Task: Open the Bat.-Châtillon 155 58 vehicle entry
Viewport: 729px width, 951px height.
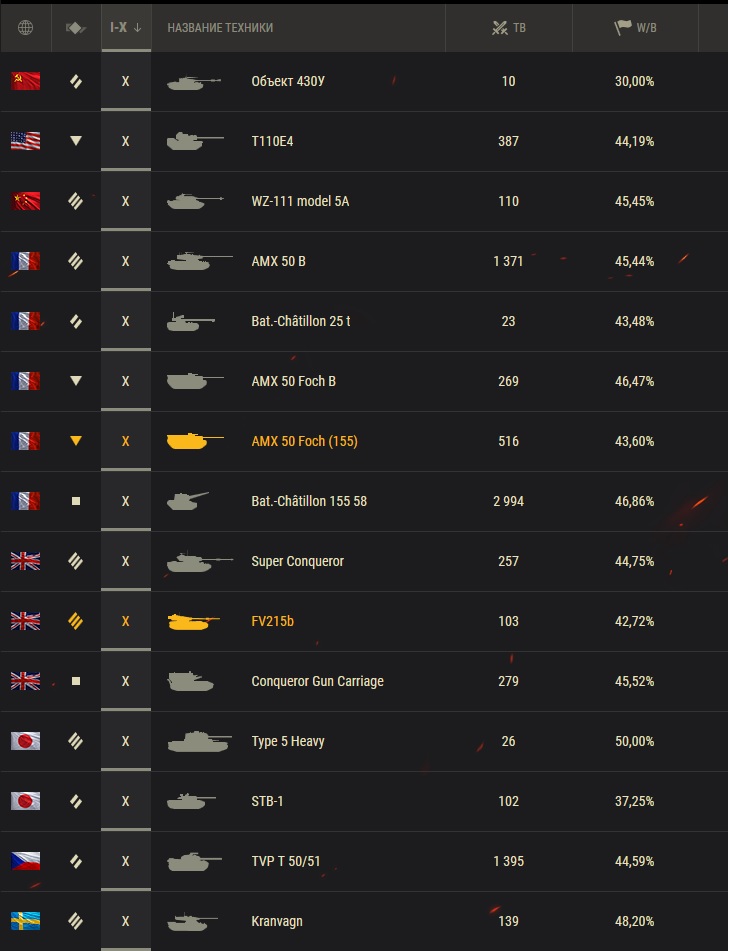Action: coord(309,501)
